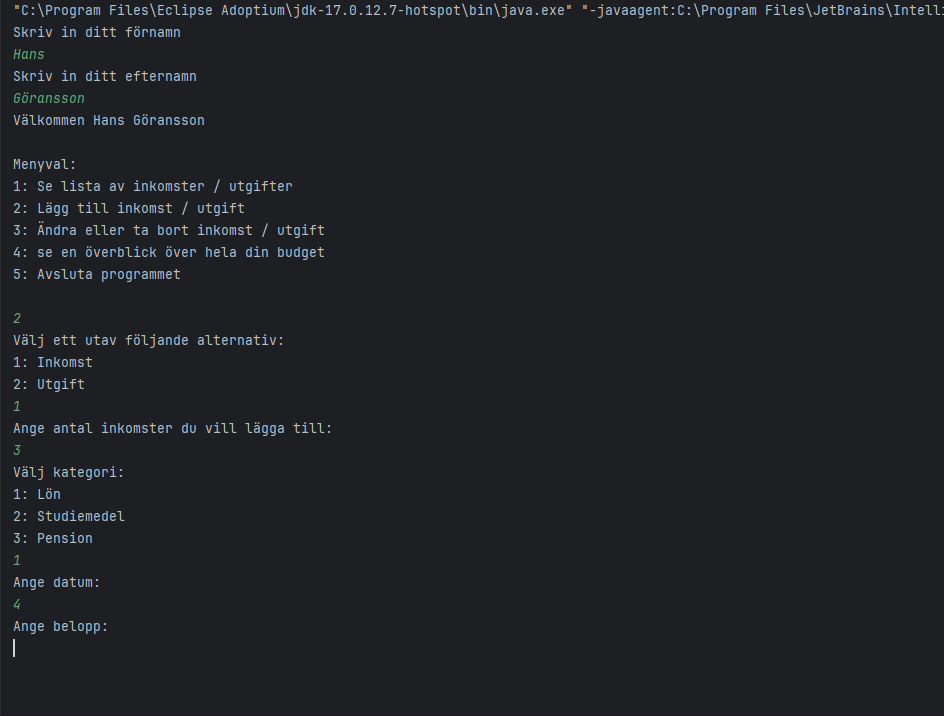Click the green 'Göransson' input text

tap(49, 99)
